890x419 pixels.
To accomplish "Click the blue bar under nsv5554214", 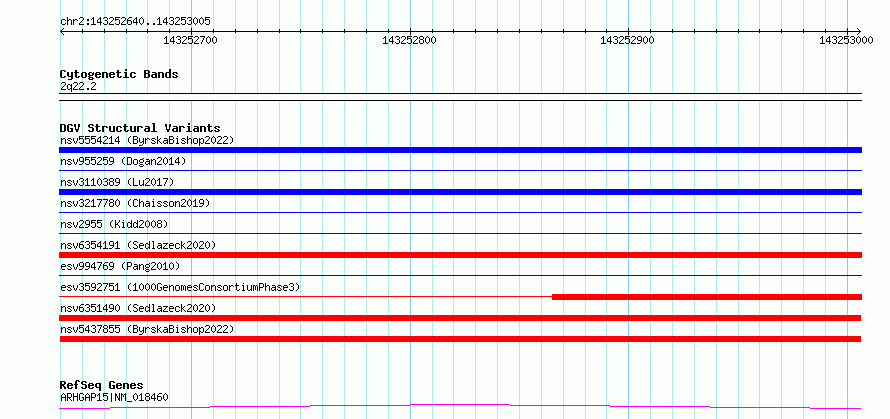I will pyautogui.click(x=460, y=150).
